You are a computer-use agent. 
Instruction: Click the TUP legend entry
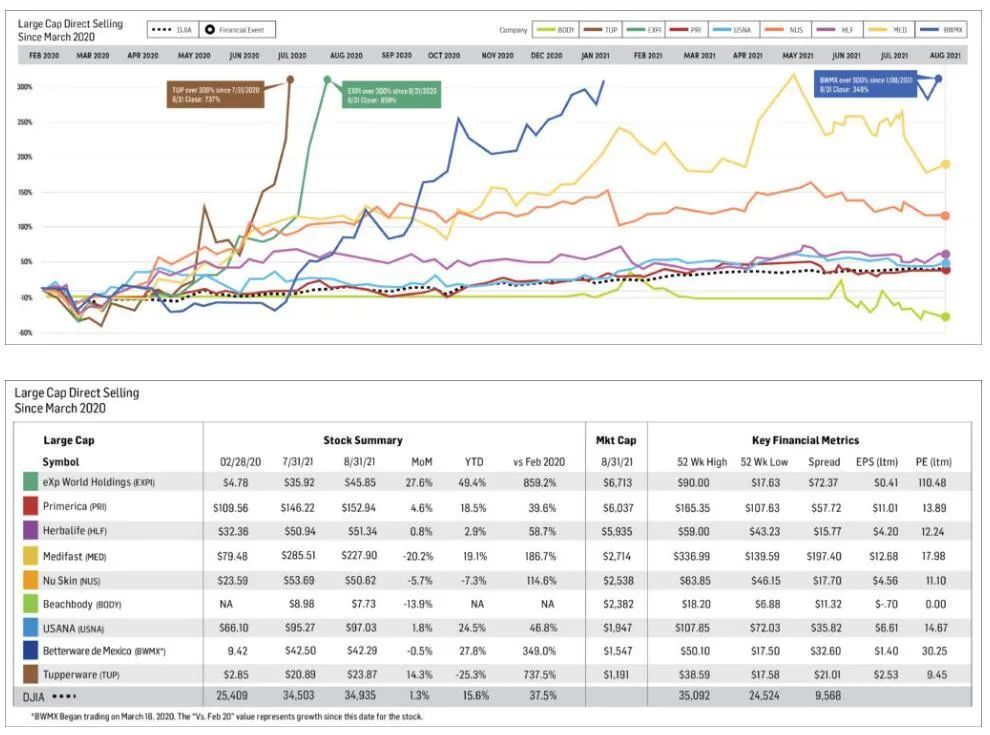[601, 30]
